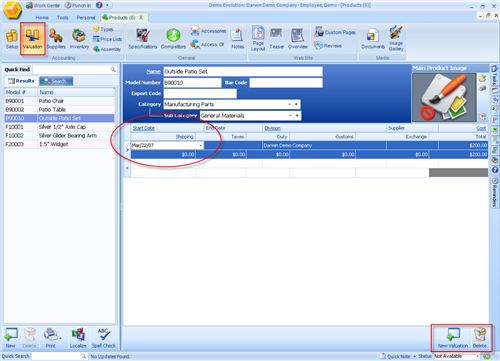
Task: Open the Status Not Available dropdown
Action: [477, 356]
